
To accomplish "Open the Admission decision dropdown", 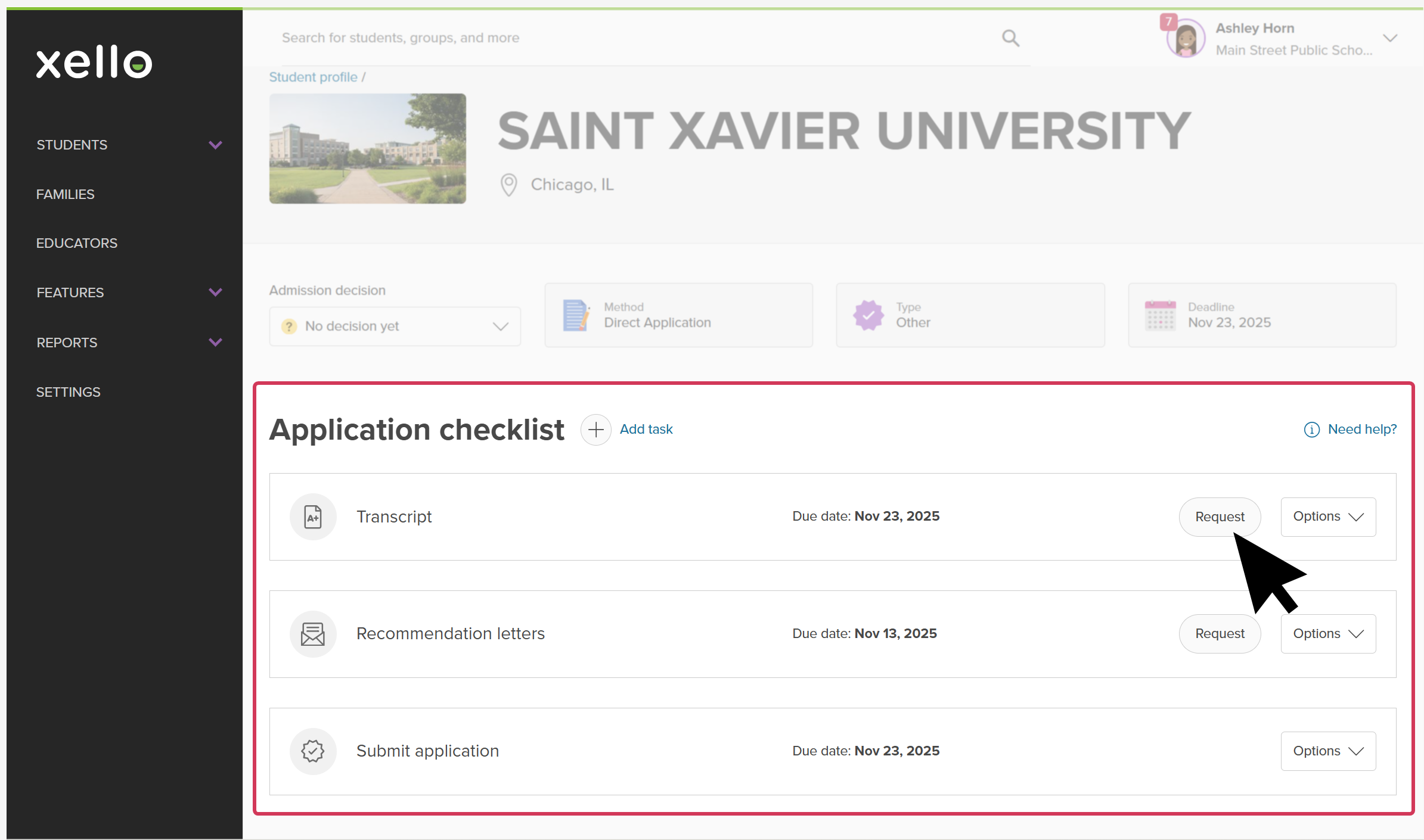I will coord(395,326).
